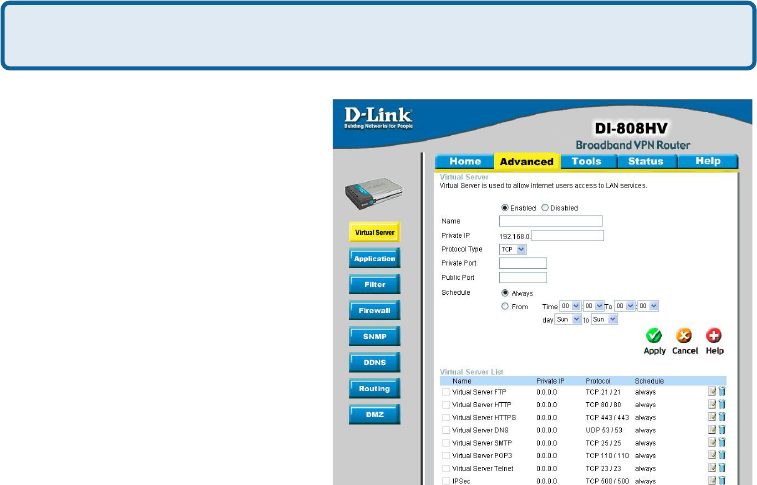The width and height of the screenshot is (757, 485).
Task: Click the D-Link logo
Action: (378, 118)
